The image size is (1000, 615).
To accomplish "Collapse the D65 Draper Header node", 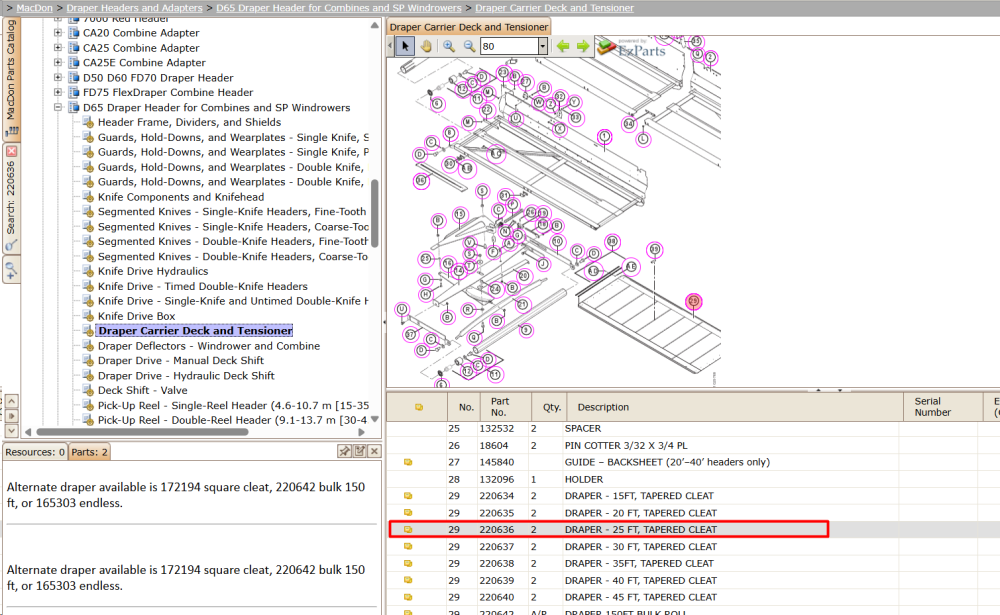I will point(58,107).
